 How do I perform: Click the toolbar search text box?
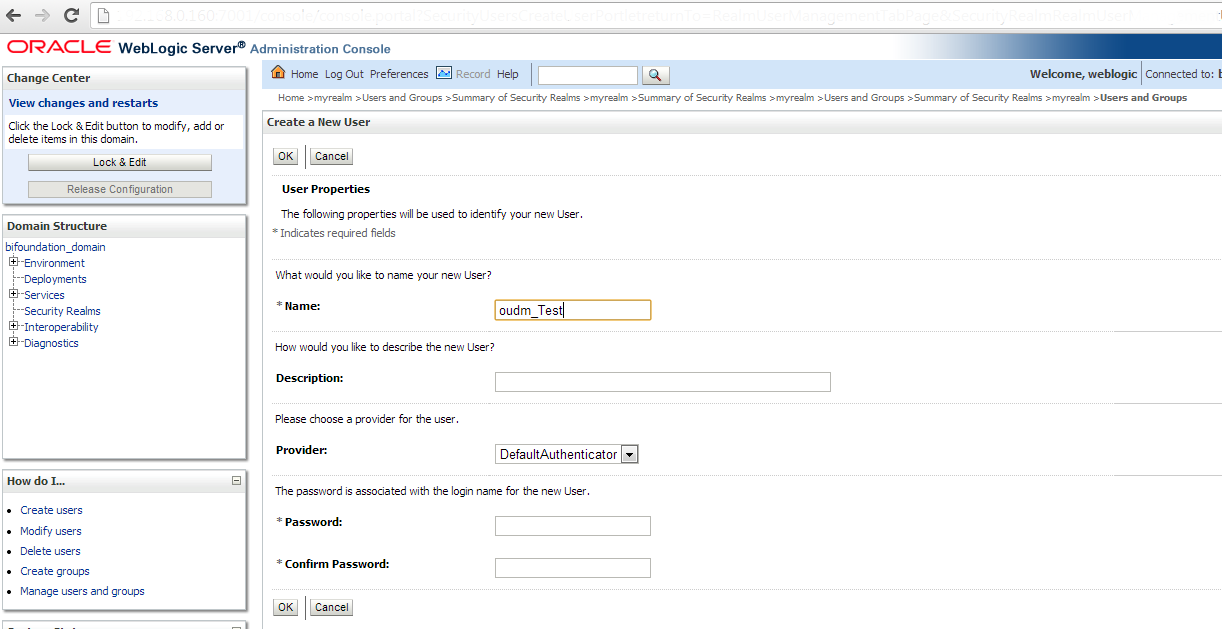(588, 75)
